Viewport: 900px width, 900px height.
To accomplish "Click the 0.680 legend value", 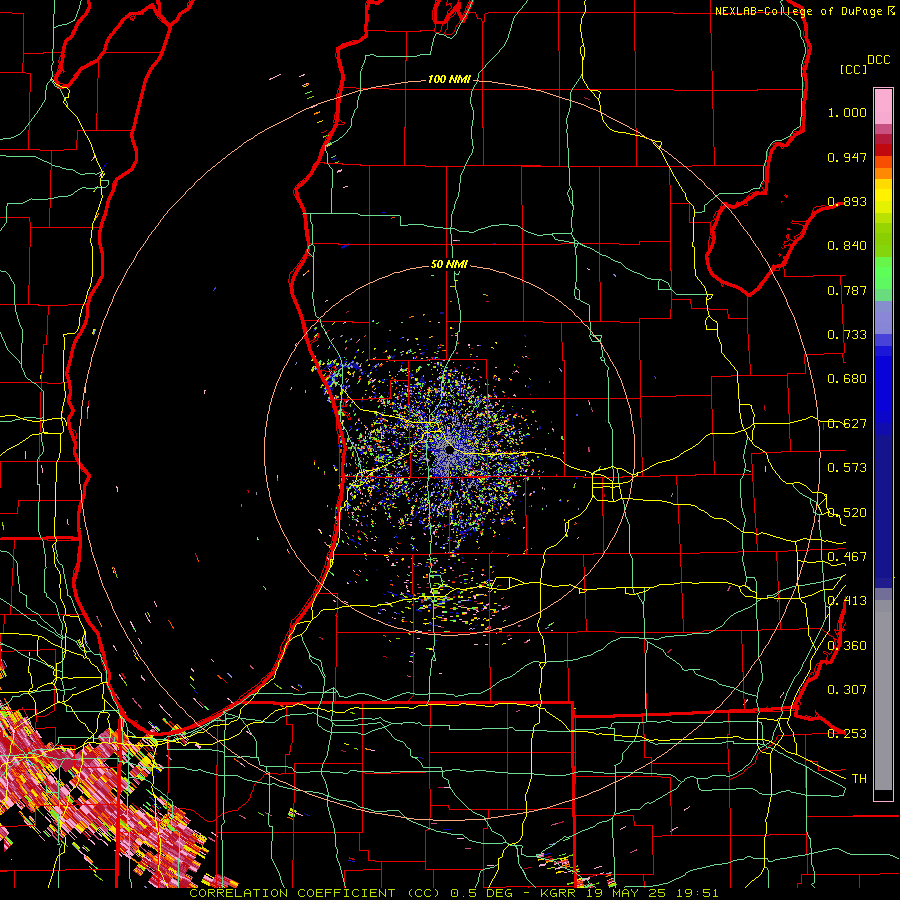I will 847,379.
